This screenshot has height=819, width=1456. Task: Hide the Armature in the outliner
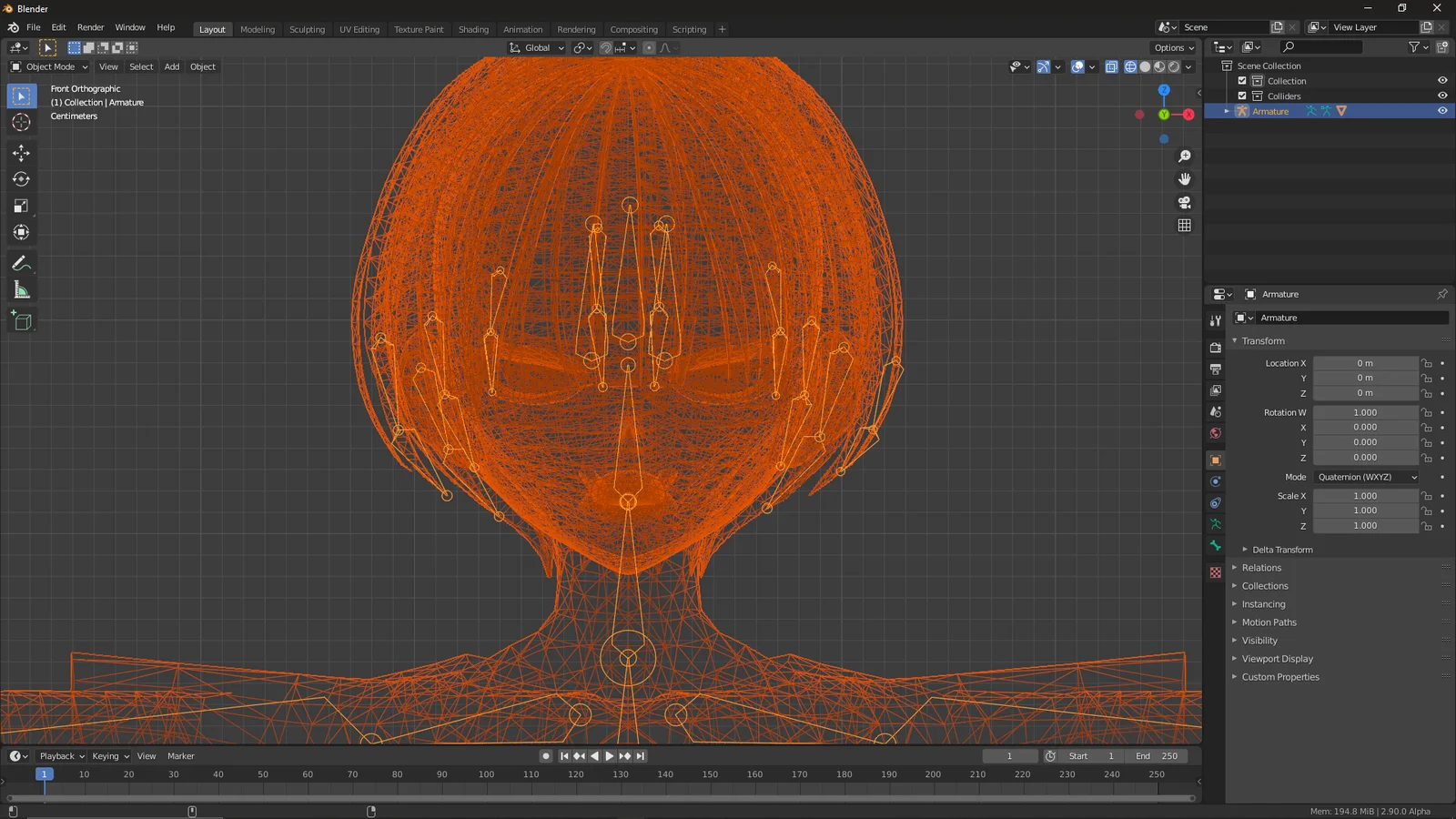point(1442,111)
